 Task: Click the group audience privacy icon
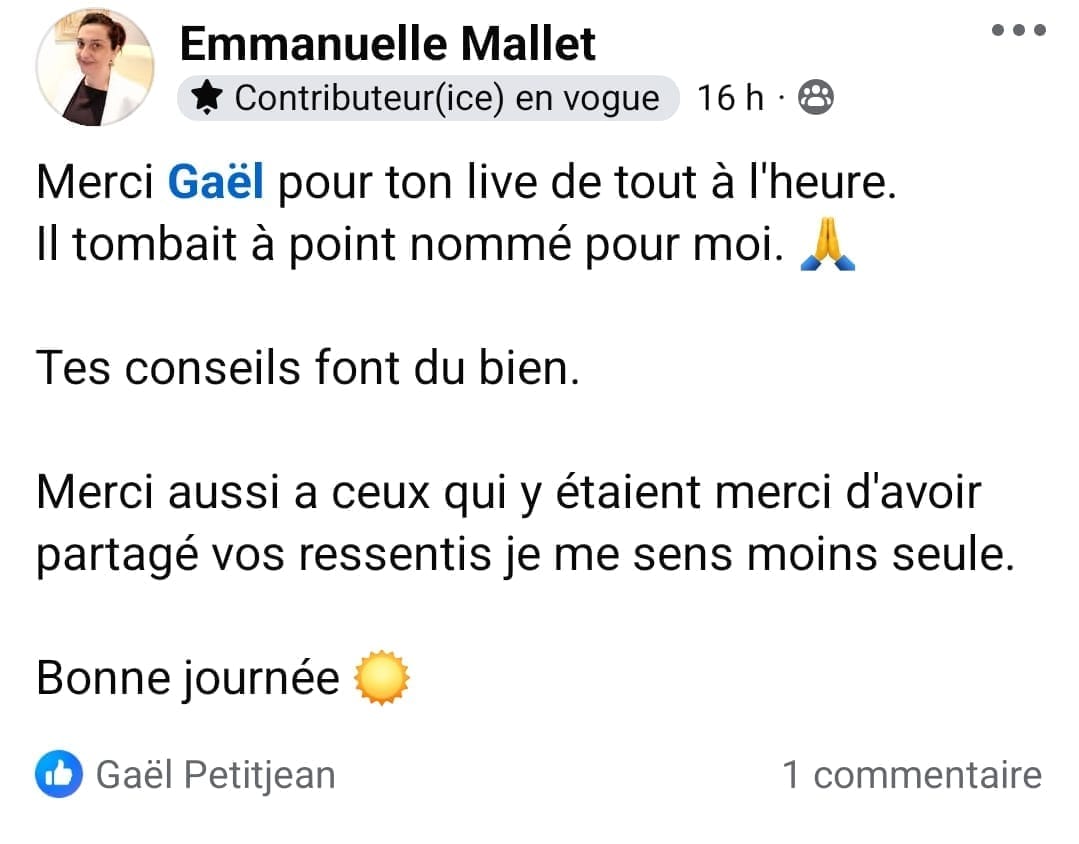(x=818, y=98)
